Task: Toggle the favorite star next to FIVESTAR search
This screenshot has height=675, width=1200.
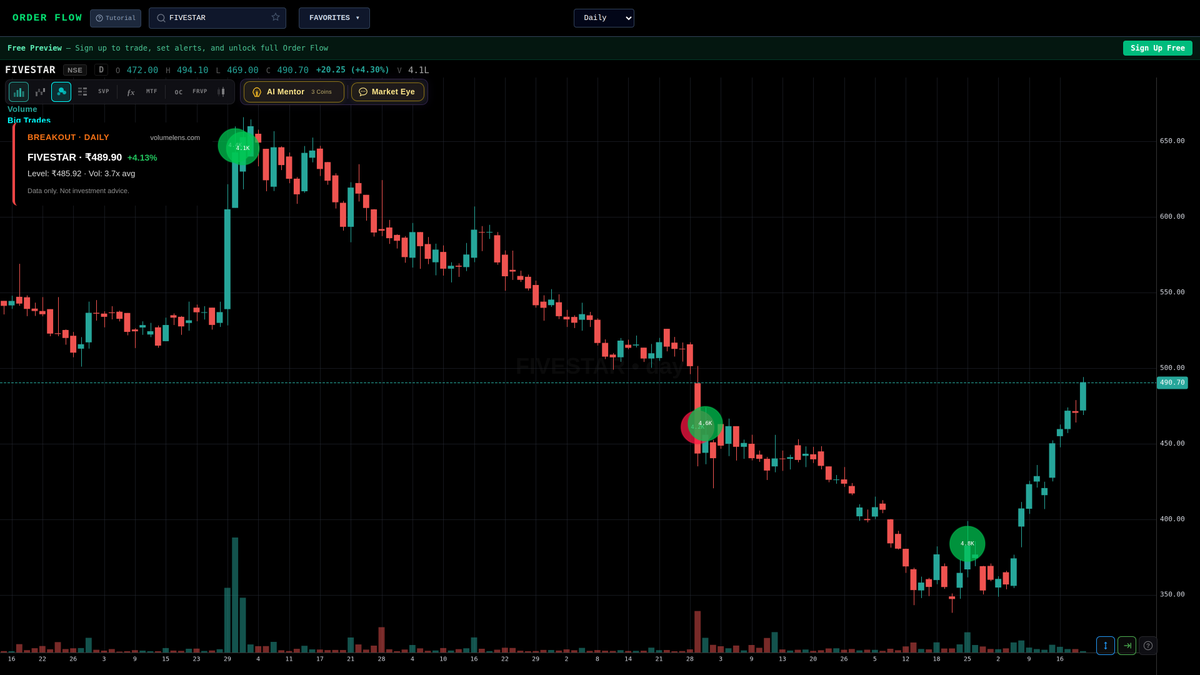Action: point(275,17)
